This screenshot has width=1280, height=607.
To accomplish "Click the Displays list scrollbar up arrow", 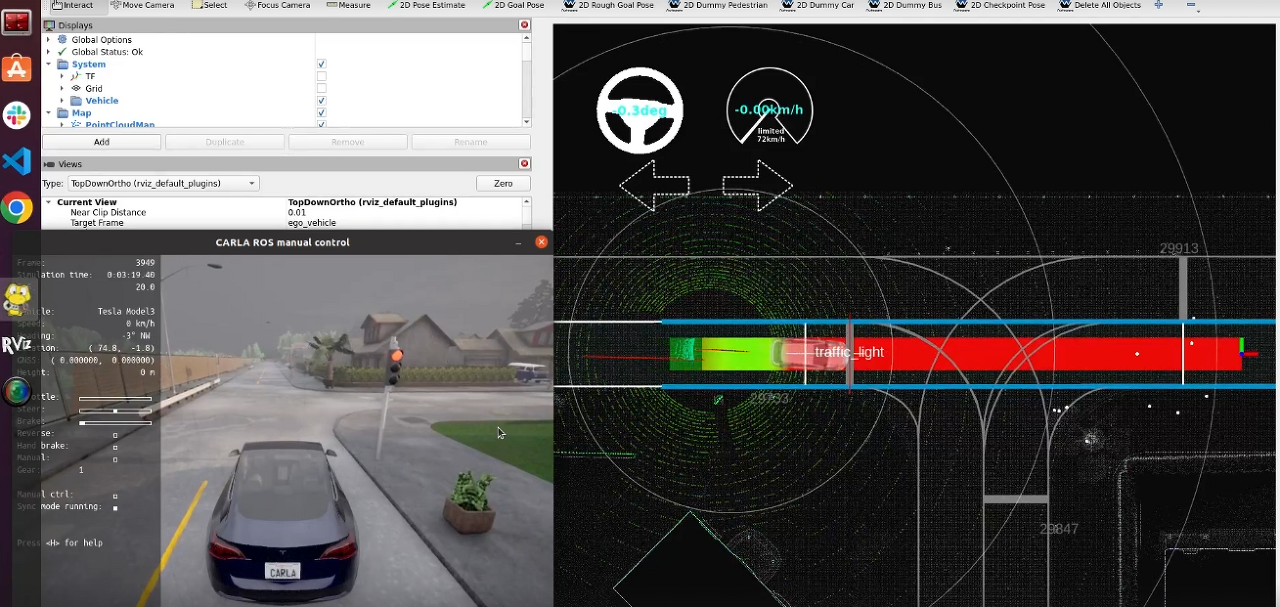I will click(527, 38).
